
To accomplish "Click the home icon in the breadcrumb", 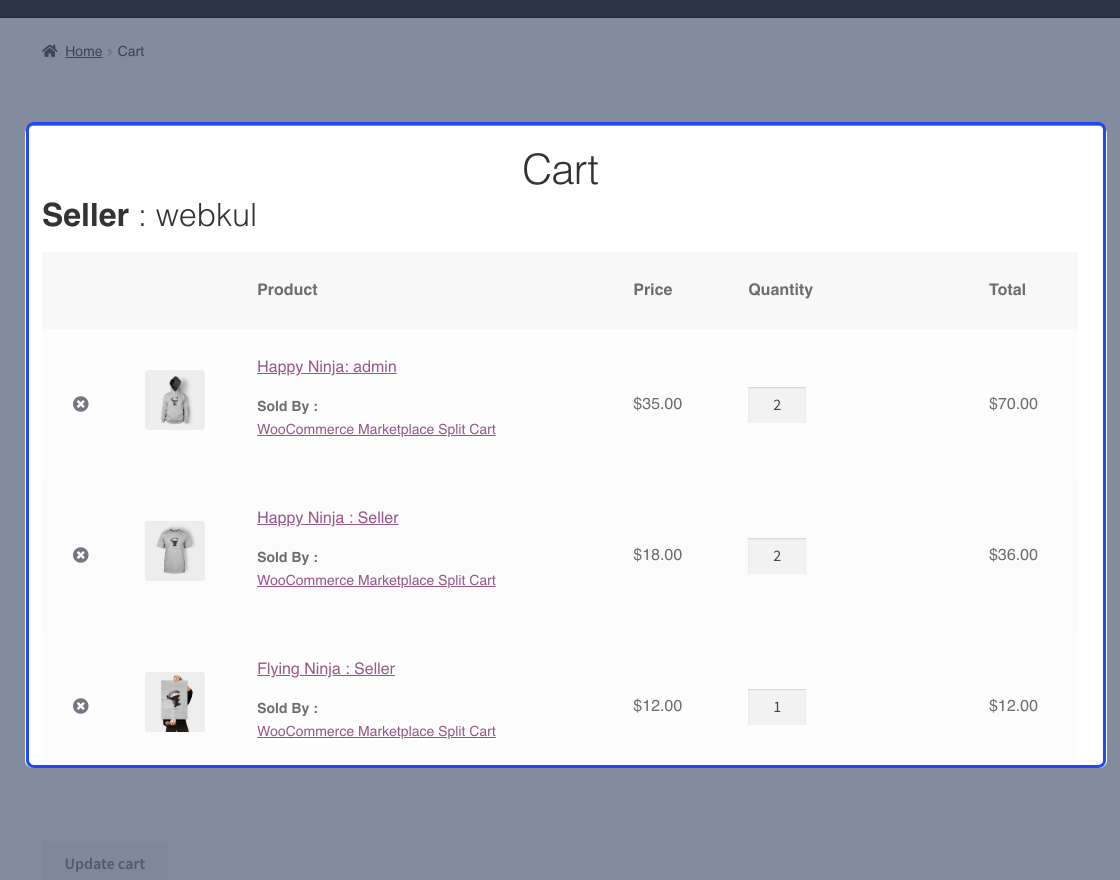I will tap(49, 50).
